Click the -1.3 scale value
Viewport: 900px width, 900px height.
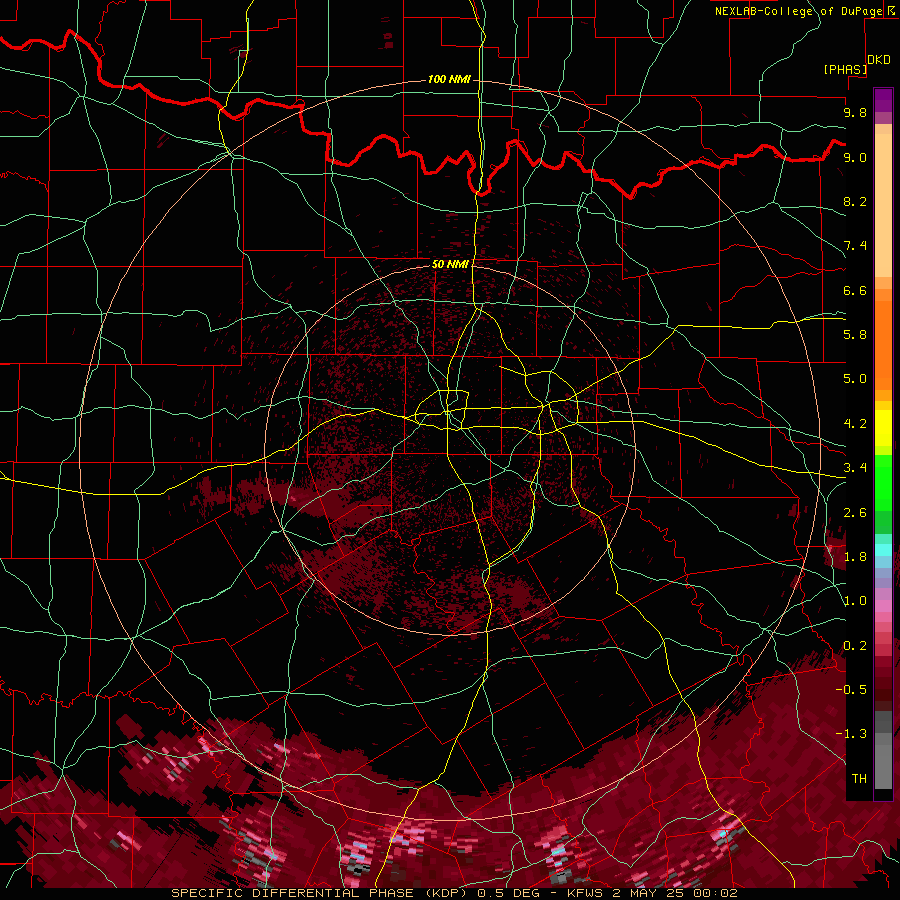point(851,734)
